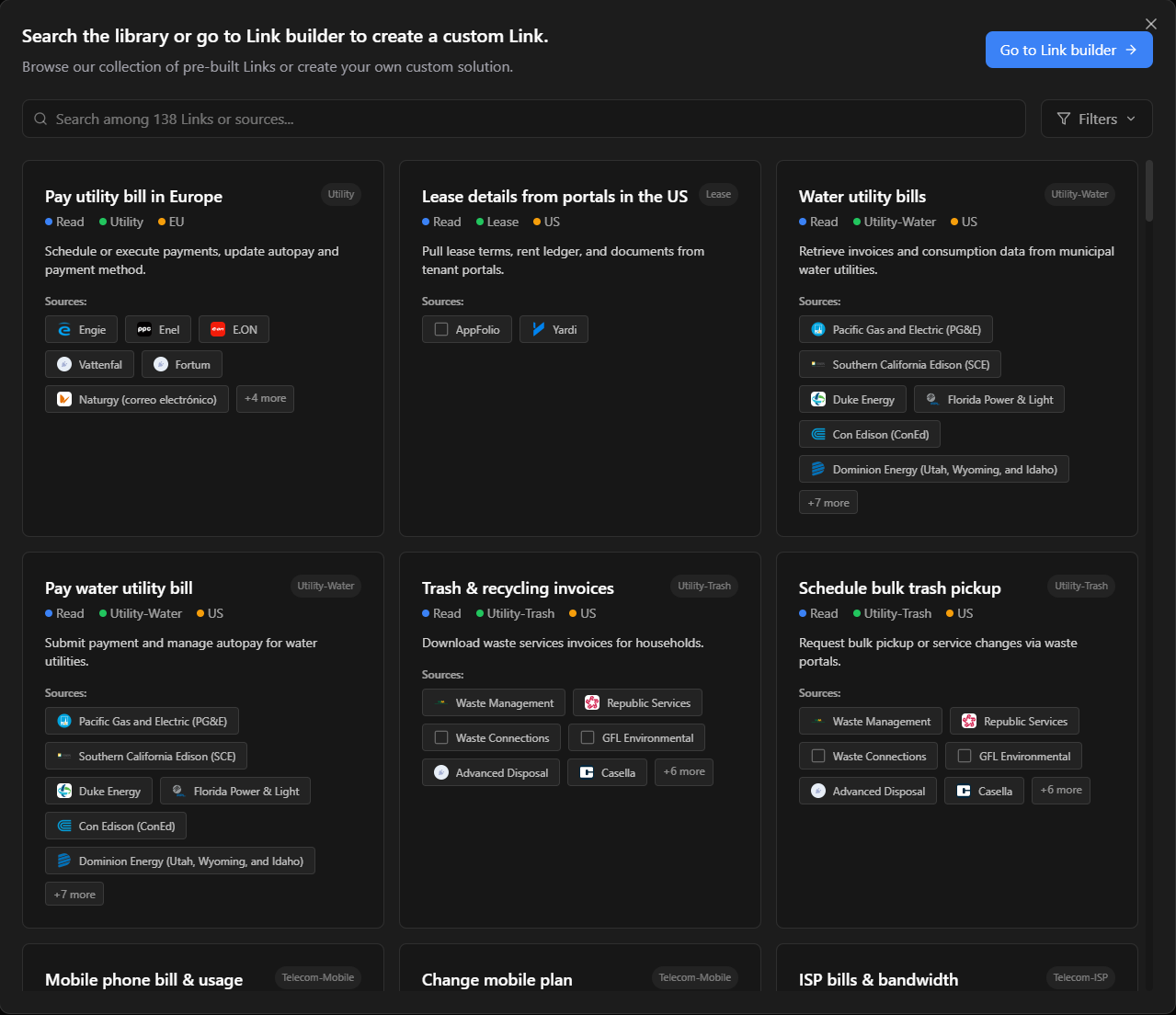Image resolution: width=1176 pixels, height=1015 pixels.
Task: Click the Pay water utility bill card title
Action: coord(119,588)
